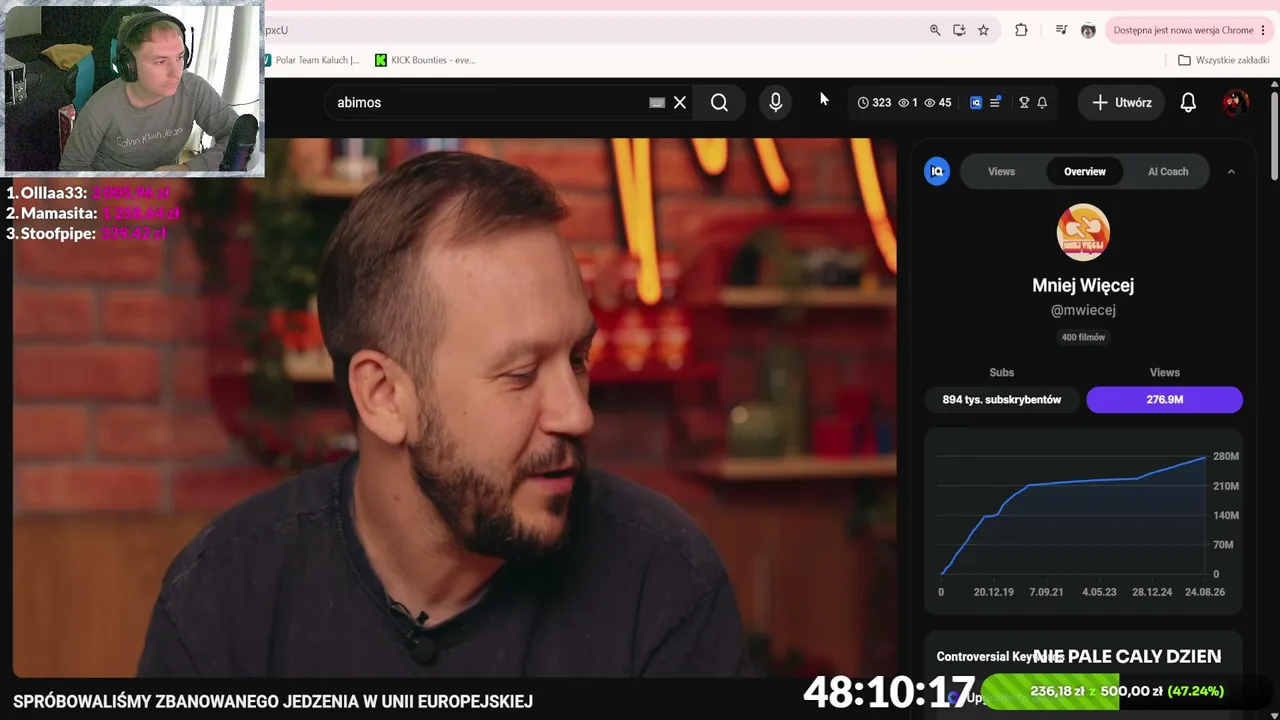Image resolution: width=1280 pixels, height=720 pixels.
Task: Click the Utwórz create button
Action: [x=1121, y=102]
